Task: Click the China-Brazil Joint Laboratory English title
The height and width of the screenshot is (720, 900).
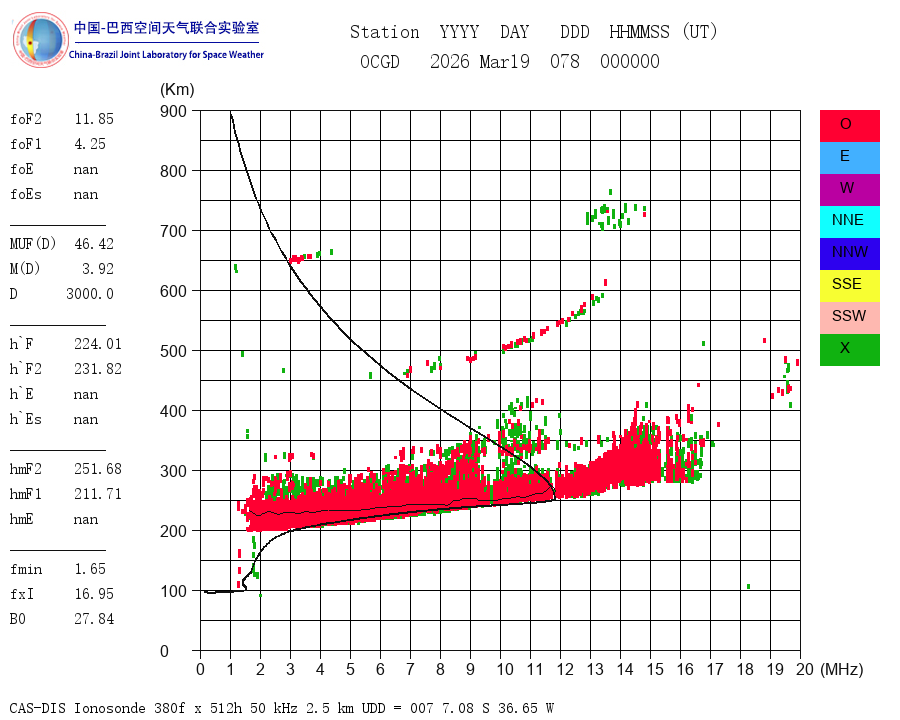Action: pyautogui.click(x=166, y=55)
